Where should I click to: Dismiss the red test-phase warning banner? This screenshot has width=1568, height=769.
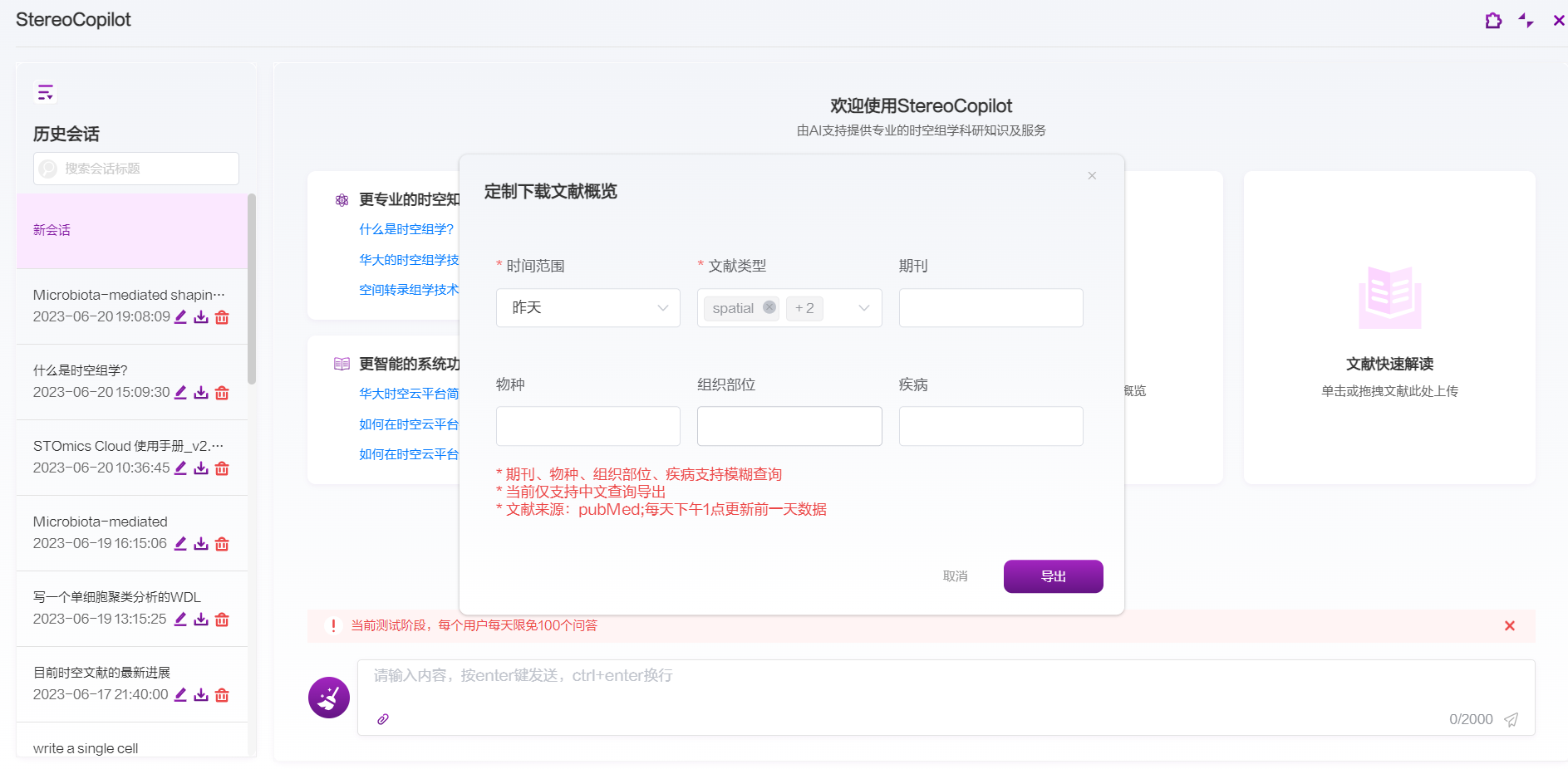pyautogui.click(x=1510, y=626)
